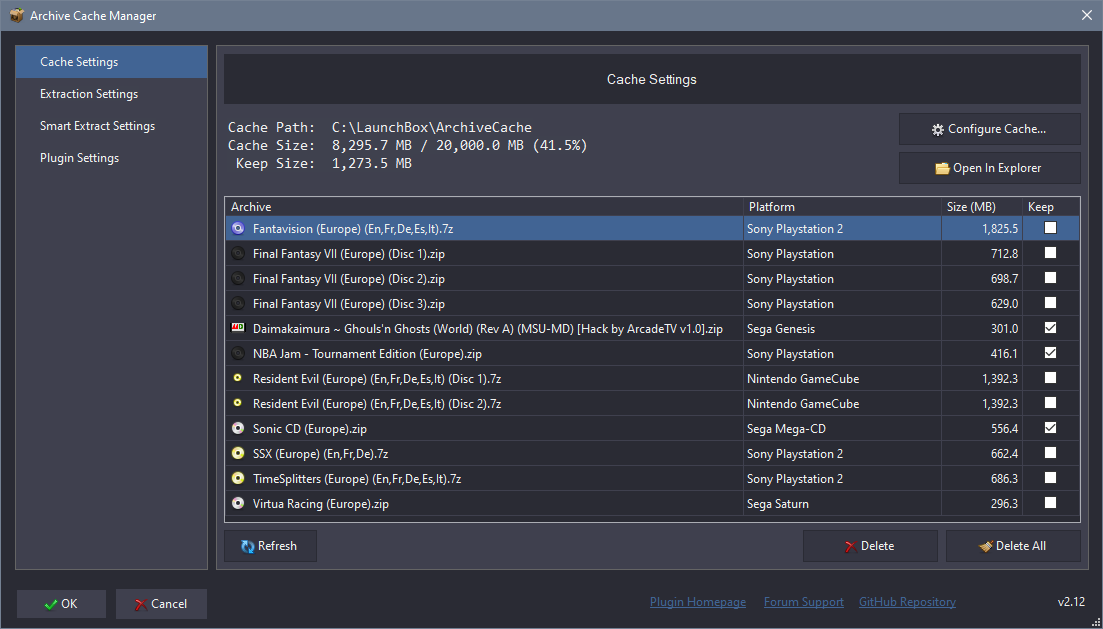Tick the Keep checkbox for Fantavision
This screenshot has height=629, width=1103.
(x=1050, y=228)
